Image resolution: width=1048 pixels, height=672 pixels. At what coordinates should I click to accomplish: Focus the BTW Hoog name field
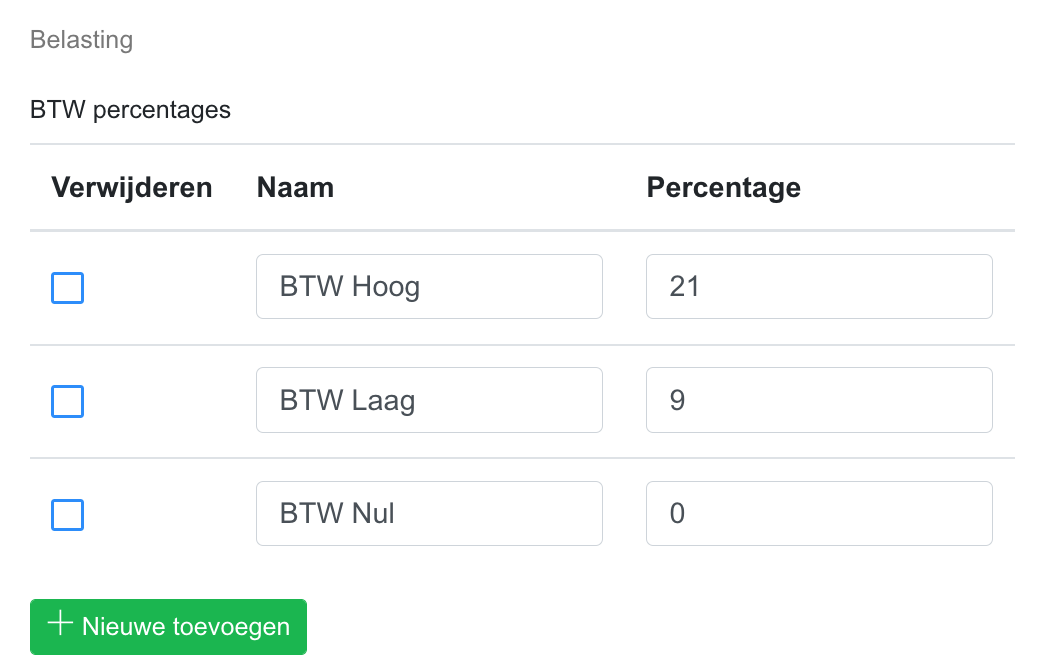coord(429,287)
